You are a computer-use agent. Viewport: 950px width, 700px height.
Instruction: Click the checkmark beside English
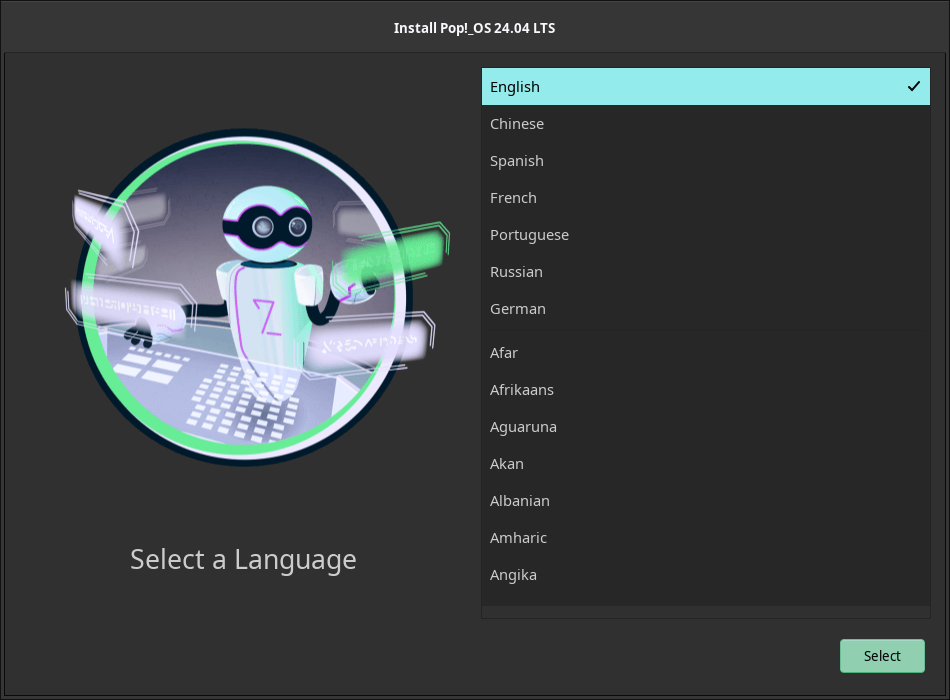coord(913,87)
